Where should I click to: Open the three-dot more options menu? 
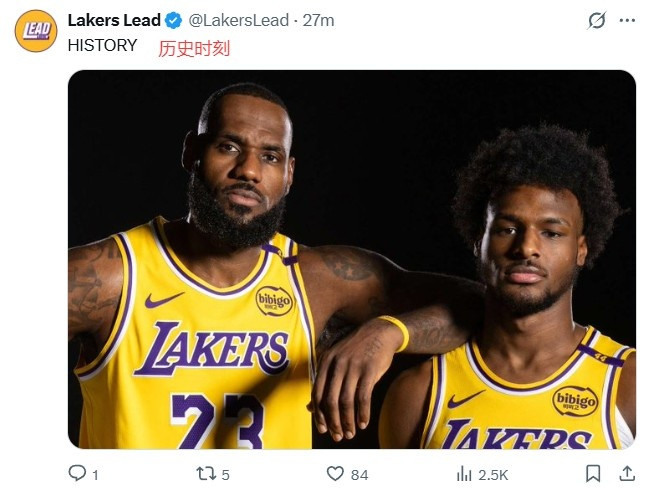tap(627, 20)
